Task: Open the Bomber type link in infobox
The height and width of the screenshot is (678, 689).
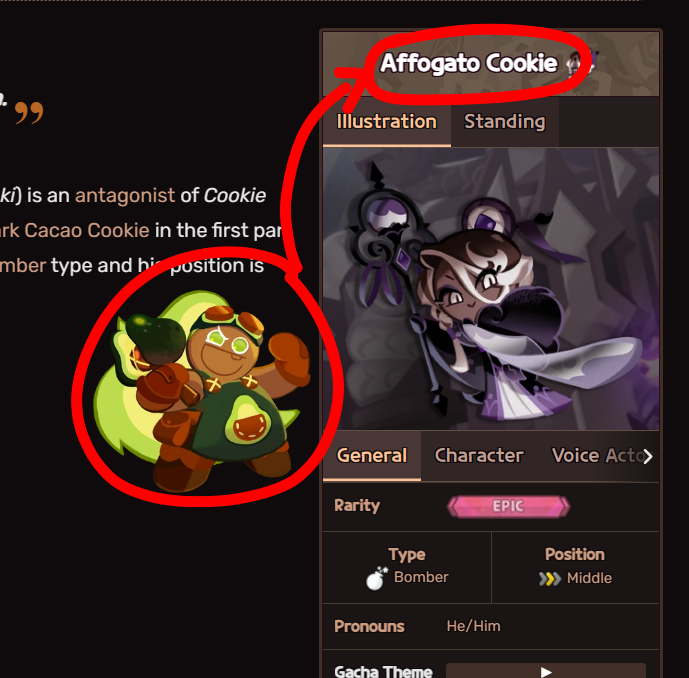Action: [x=421, y=577]
